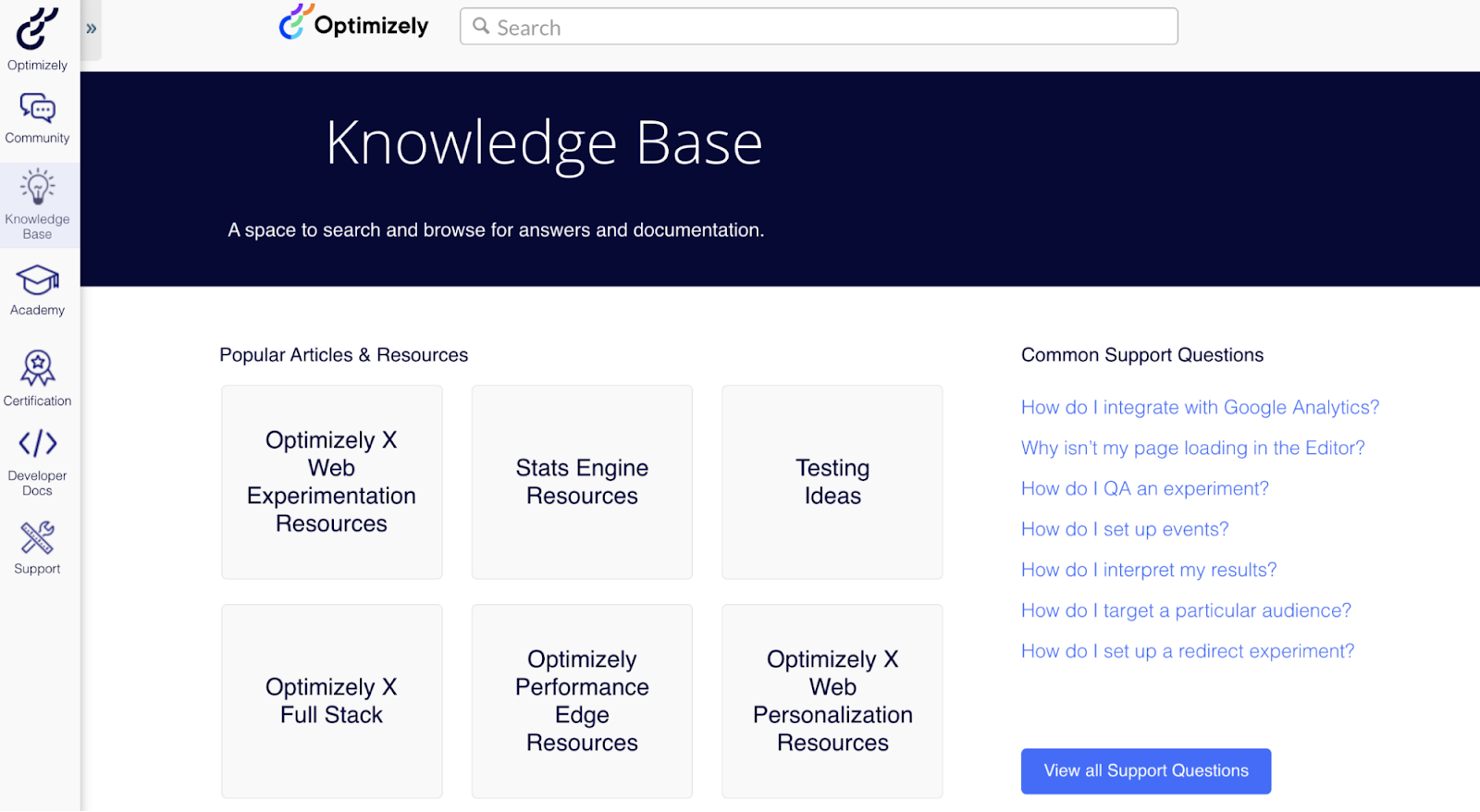Open the Stats Engine Resources card
The image size is (1480, 812).
click(x=582, y=482)
